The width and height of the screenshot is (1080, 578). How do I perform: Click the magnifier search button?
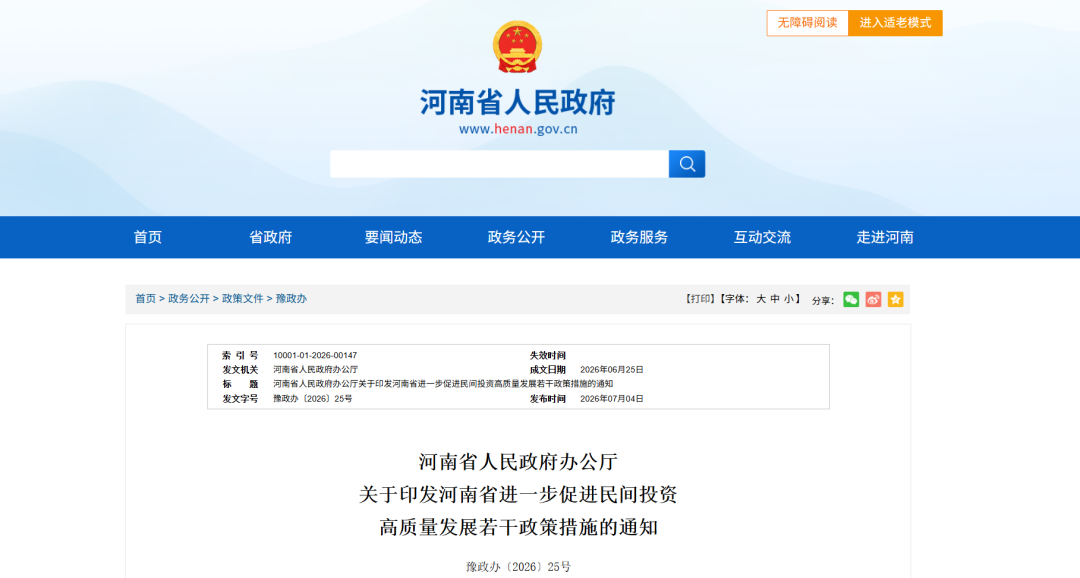coord(687,164)
